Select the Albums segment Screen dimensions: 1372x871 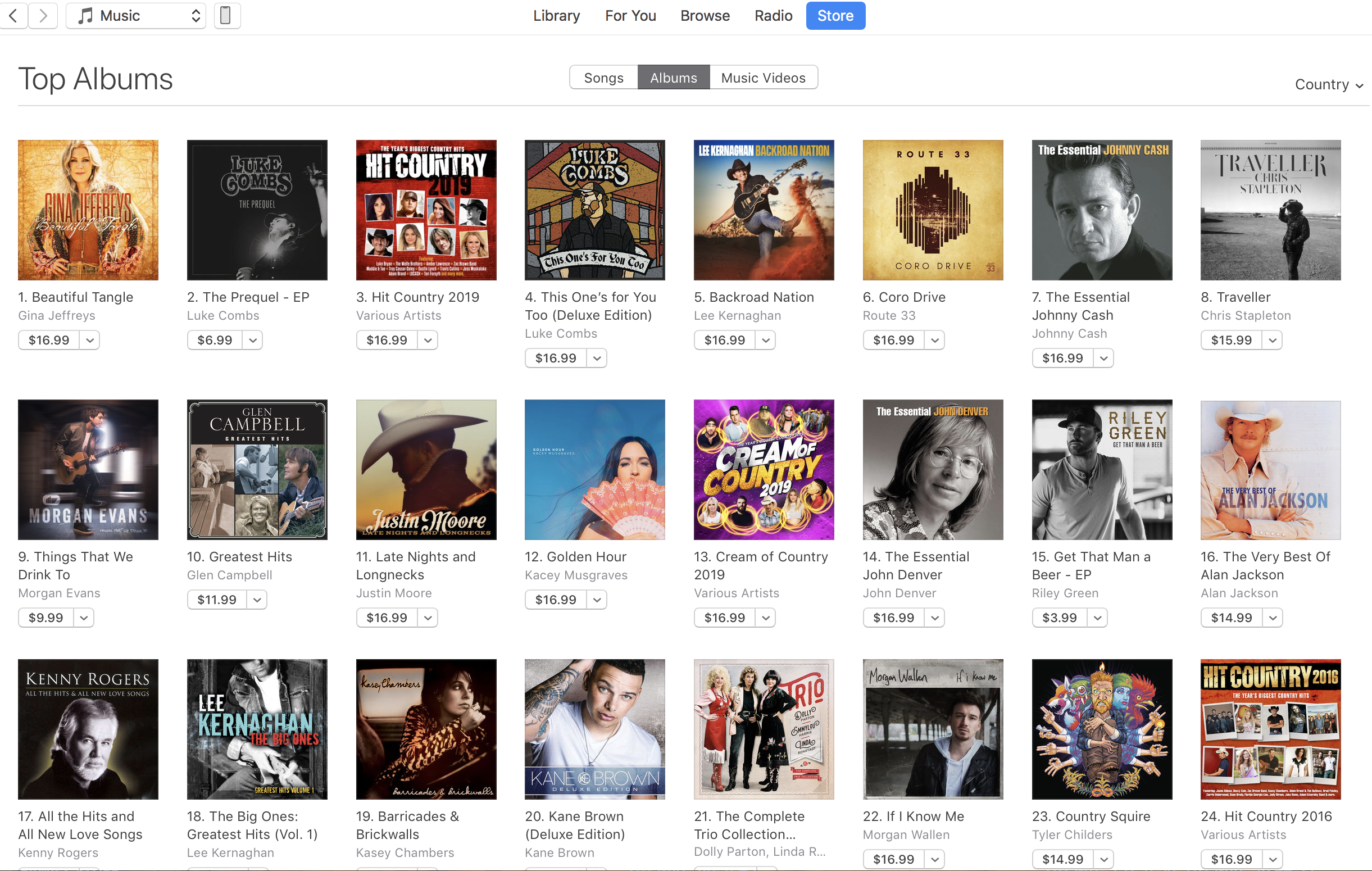[674, 78]
